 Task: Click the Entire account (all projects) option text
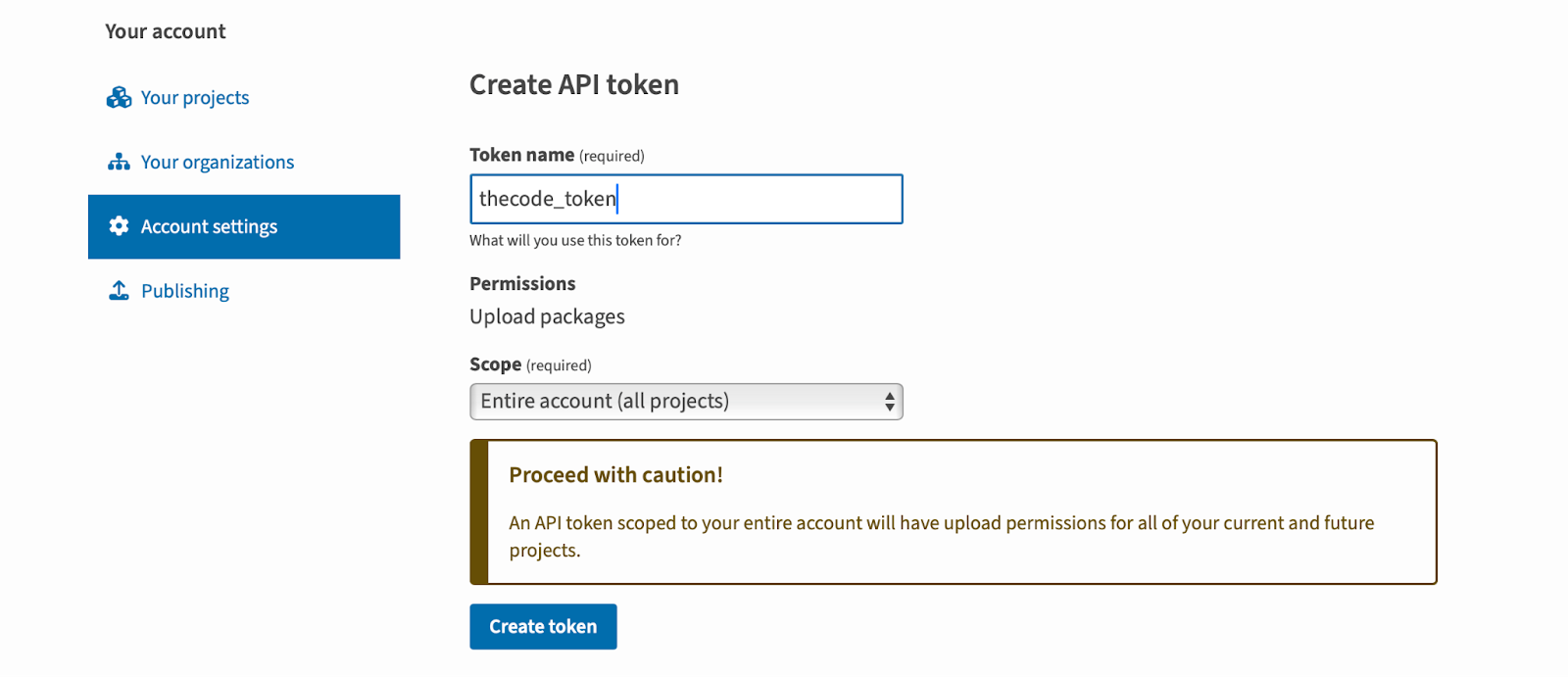605,402
